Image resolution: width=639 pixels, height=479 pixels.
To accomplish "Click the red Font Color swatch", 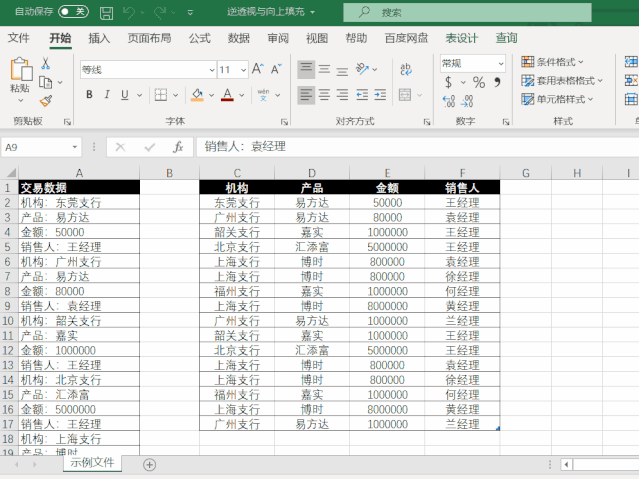I will point(227,95).
